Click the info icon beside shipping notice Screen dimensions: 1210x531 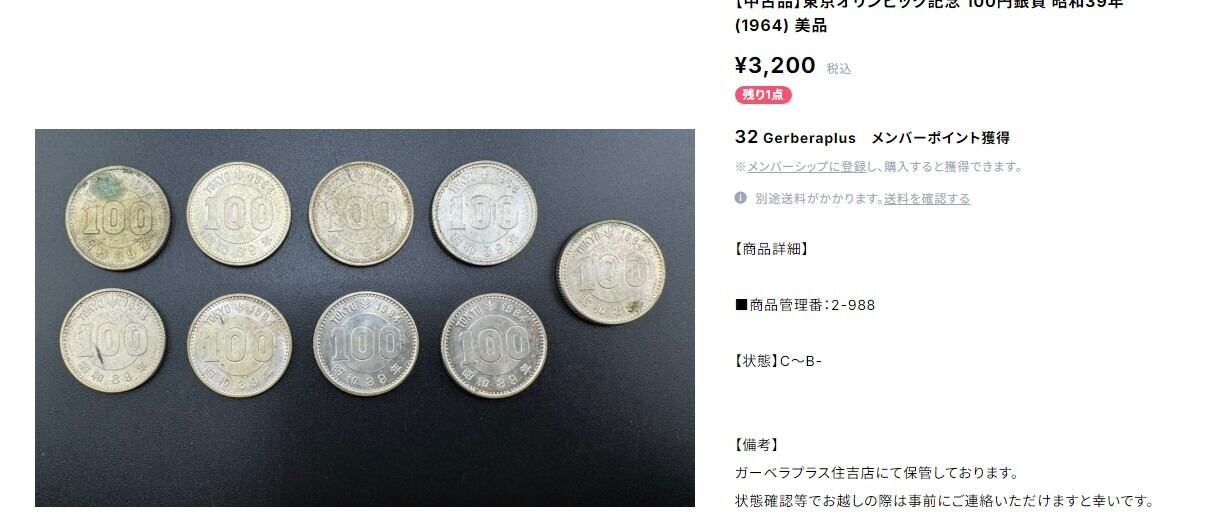[x=741, y=198]
